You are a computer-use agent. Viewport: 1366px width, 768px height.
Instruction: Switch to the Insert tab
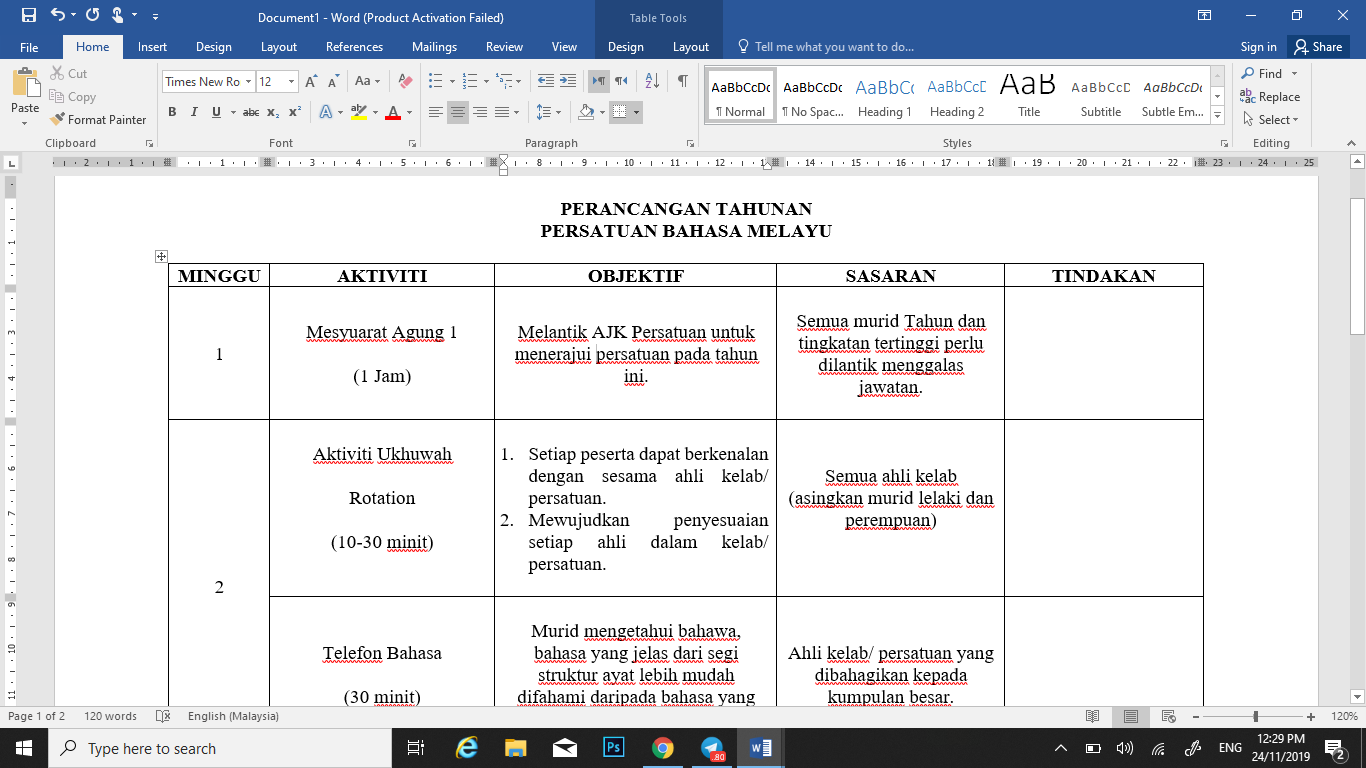click(152, 47)
